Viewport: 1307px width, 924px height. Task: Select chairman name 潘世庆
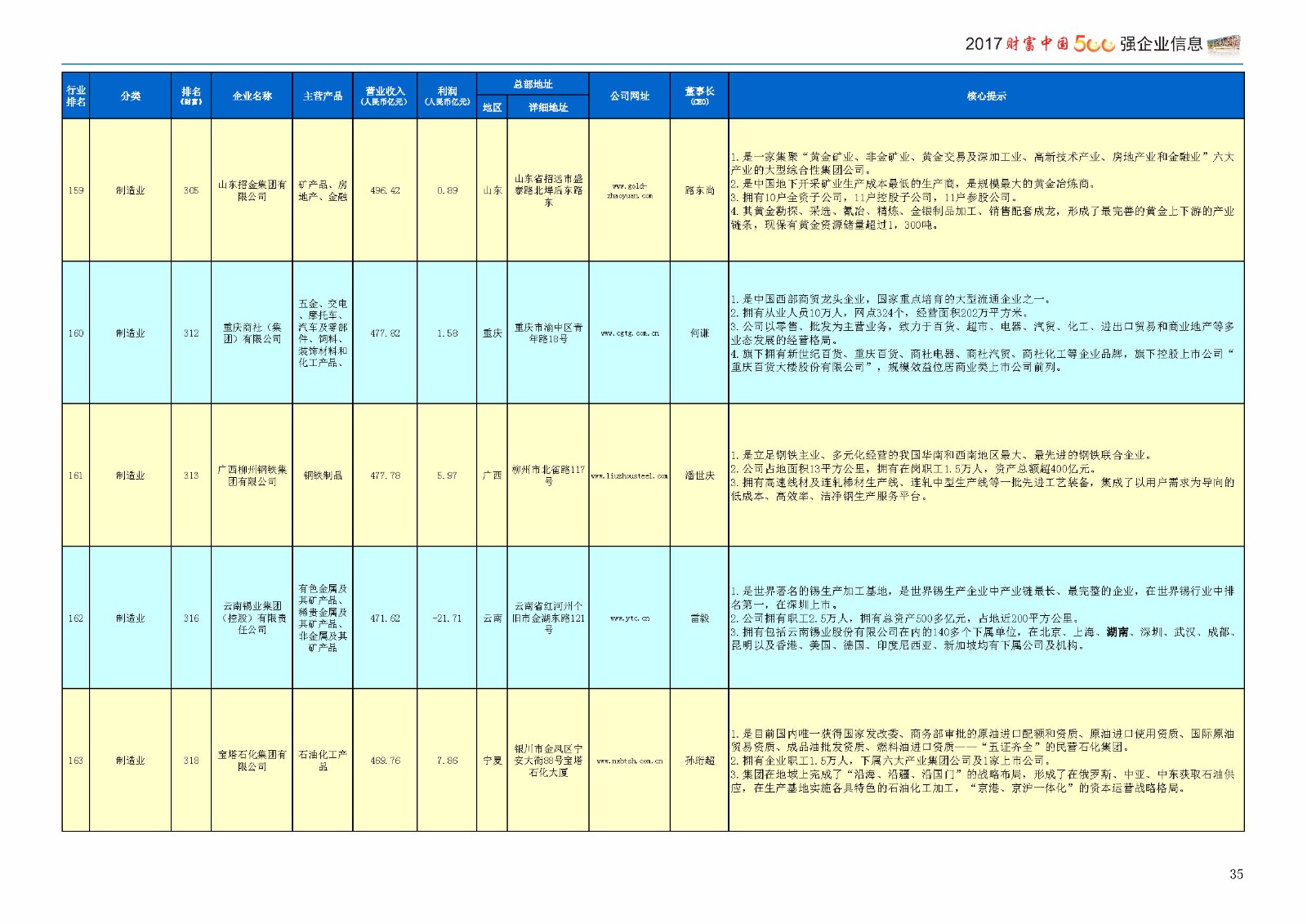pyautogui.click(x=699, y=475)
